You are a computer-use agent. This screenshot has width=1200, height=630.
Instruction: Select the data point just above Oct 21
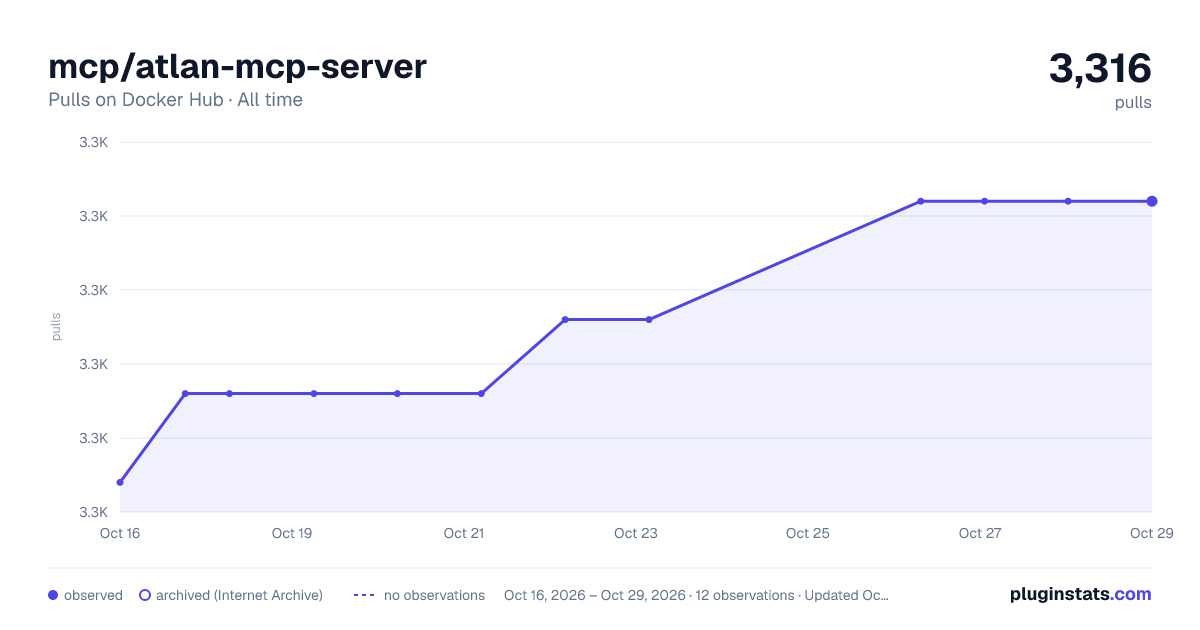click(481, 393)
